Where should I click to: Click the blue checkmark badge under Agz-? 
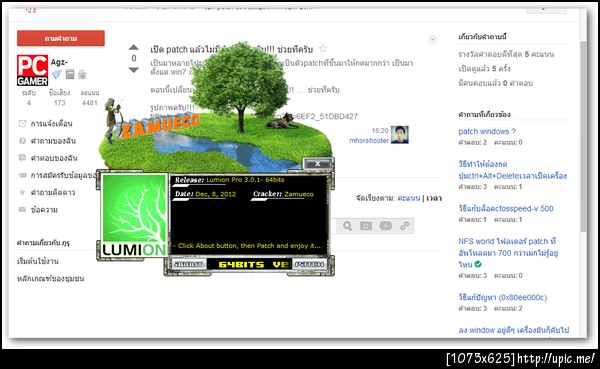pos(57,74)
